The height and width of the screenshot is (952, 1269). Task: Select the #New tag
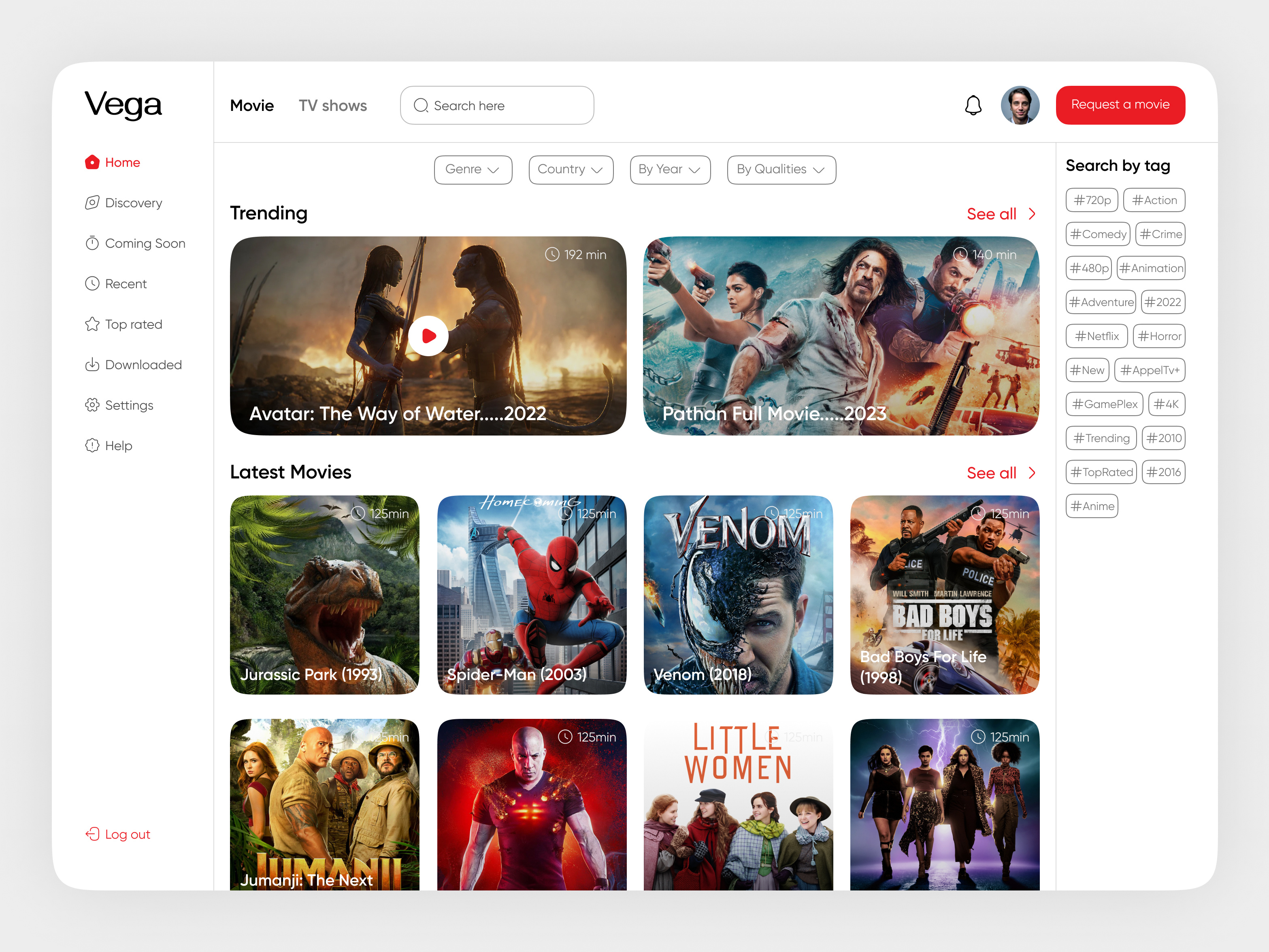pyautogui.click(x=1088, y=370)
